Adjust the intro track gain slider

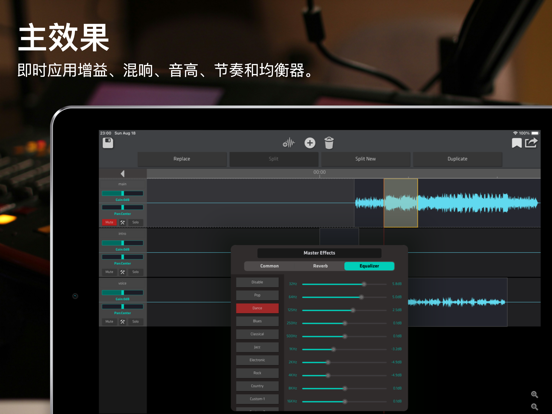click(x=123, y=243)
